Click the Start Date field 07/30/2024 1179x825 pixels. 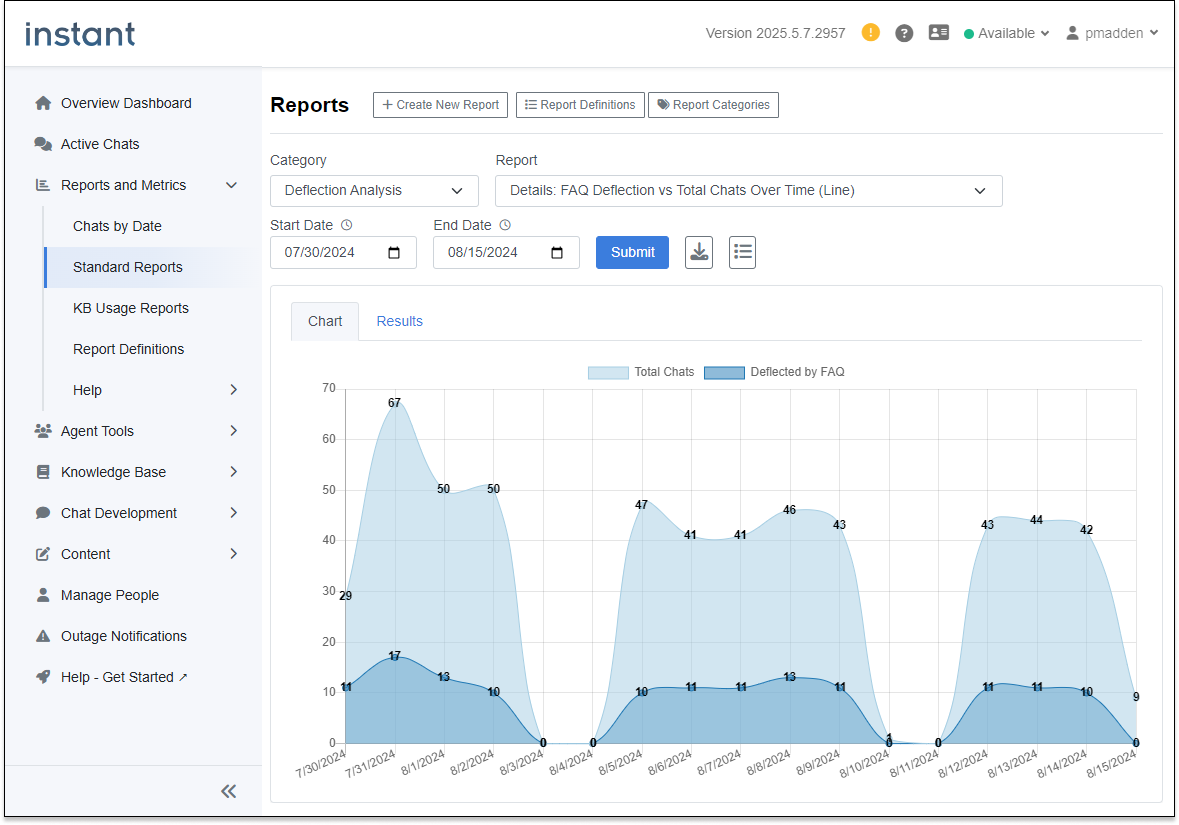343,253
